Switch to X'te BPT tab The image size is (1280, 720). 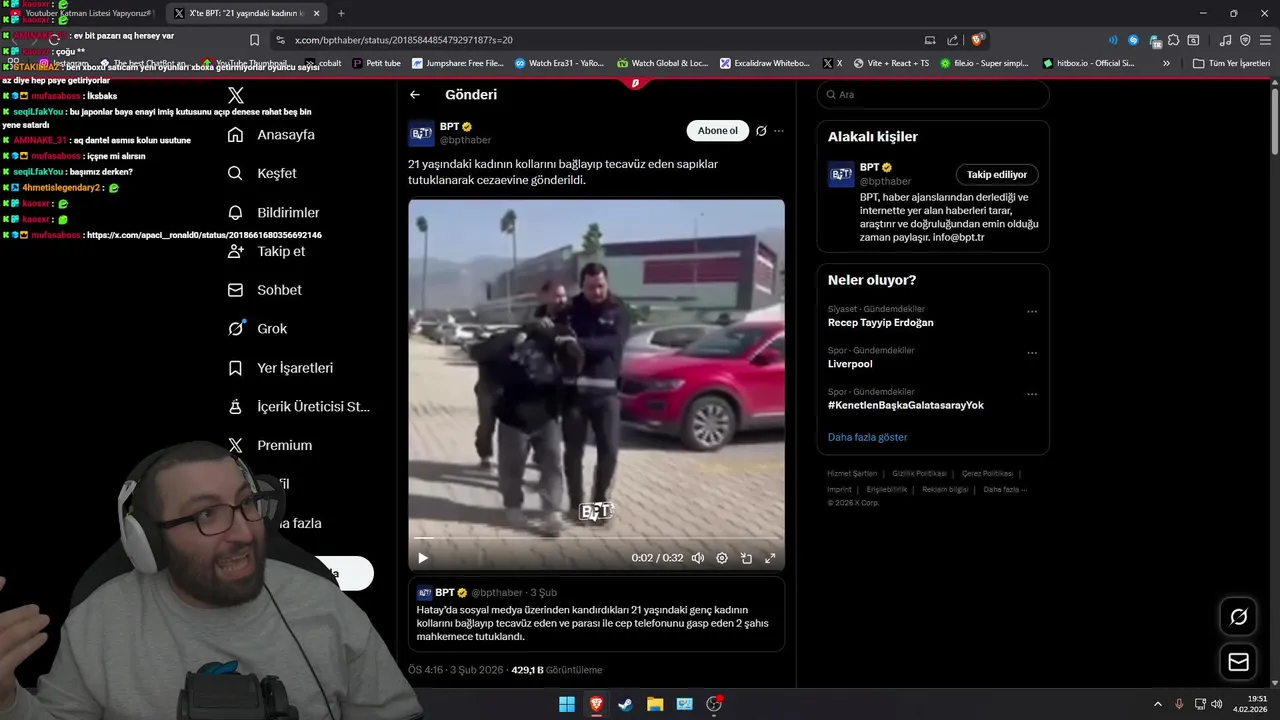click(x=246, y=13)
